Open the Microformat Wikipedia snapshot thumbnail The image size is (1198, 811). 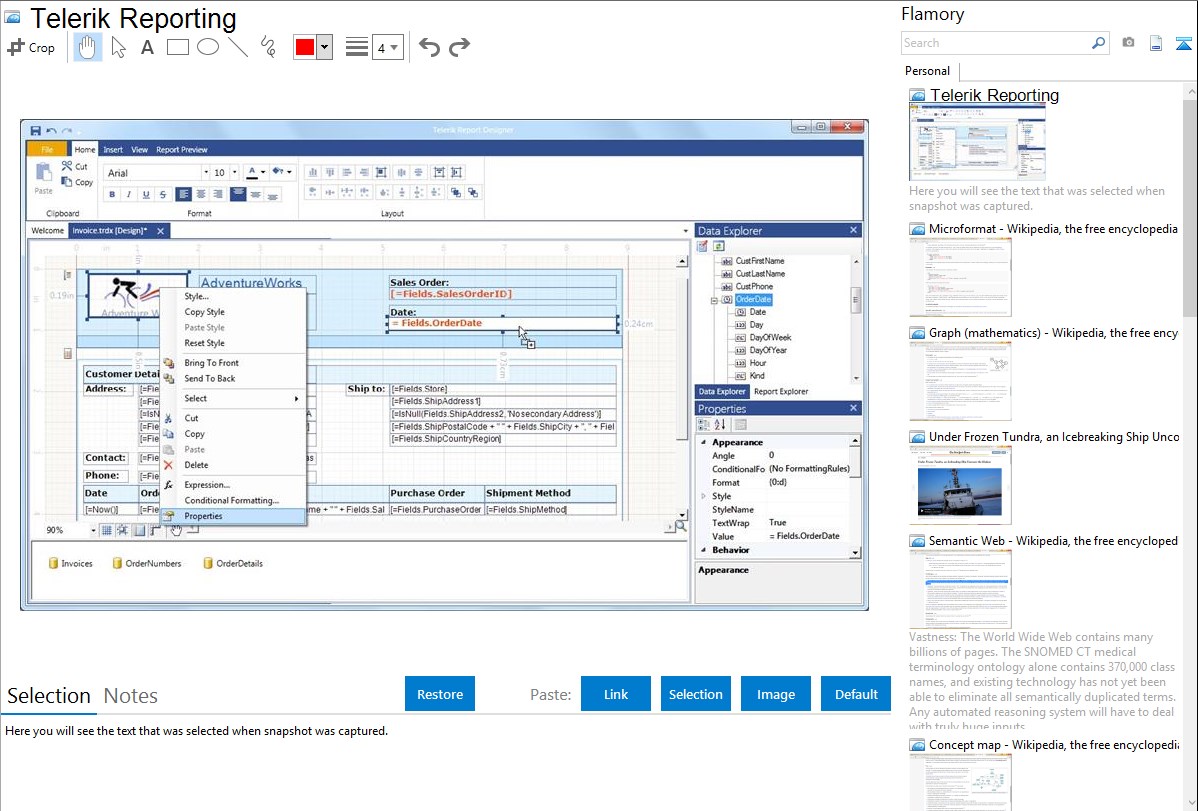pos(960,277)
